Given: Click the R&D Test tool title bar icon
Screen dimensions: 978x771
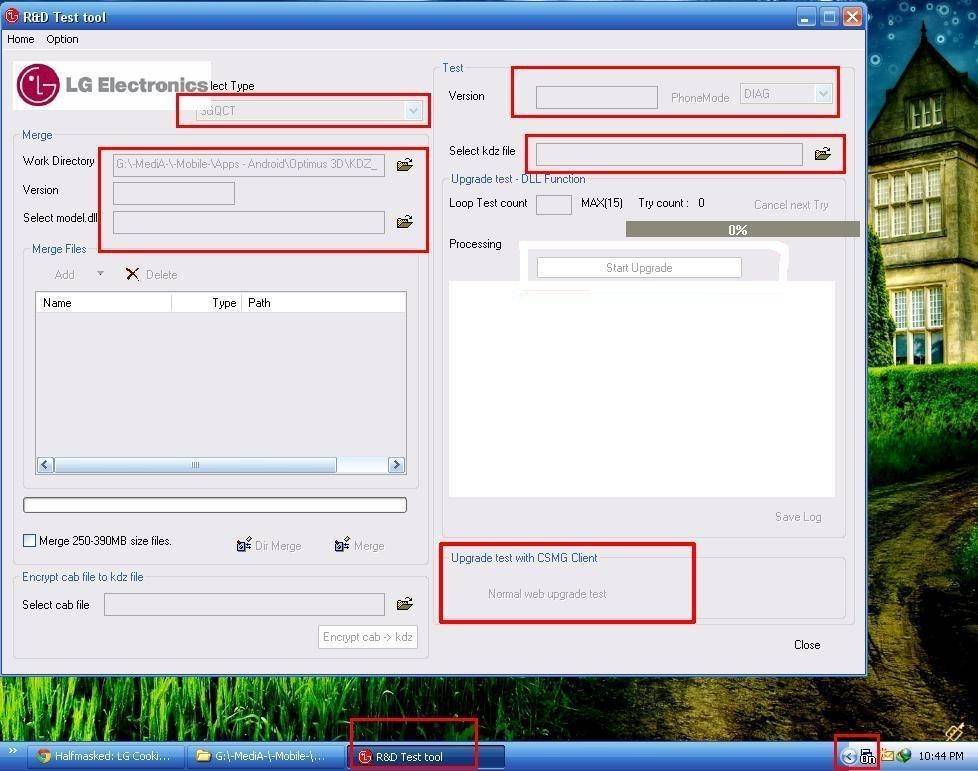Looking at the screenshot, I should click(12, 16).
